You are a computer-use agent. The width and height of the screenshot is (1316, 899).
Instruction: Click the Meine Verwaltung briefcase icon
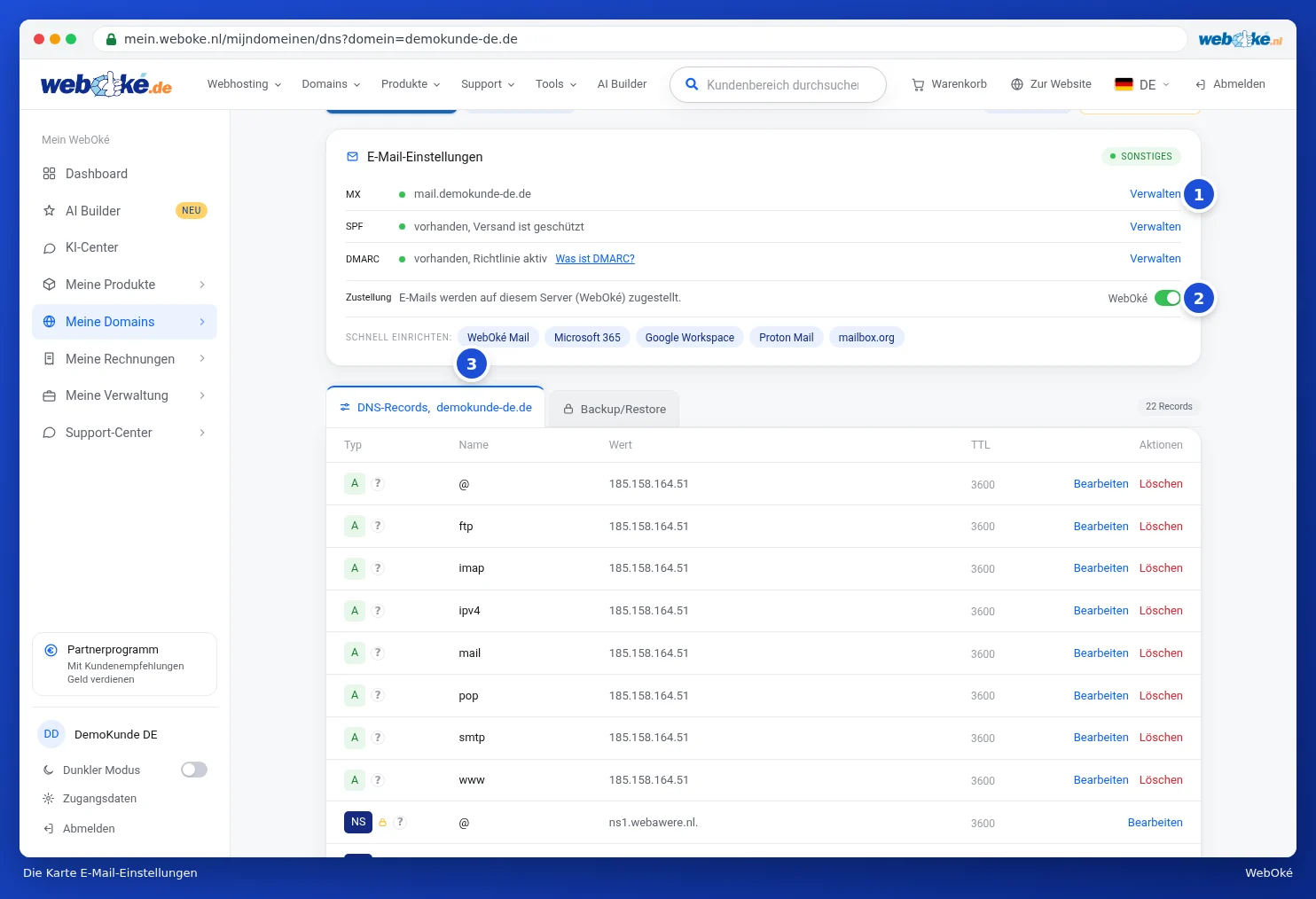(49, 396)
